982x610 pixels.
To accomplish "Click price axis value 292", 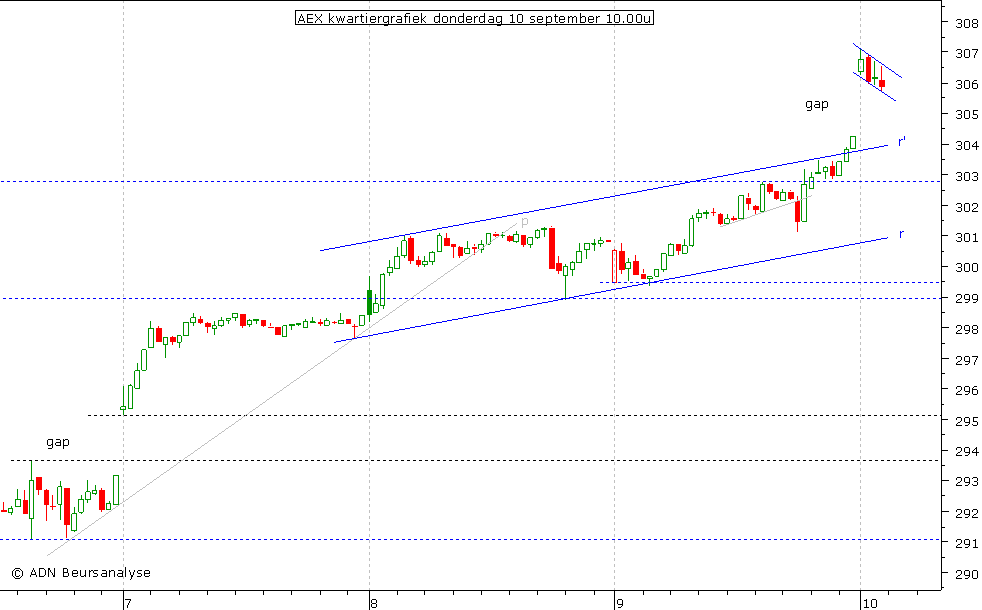I will click(x=967, y=513).
